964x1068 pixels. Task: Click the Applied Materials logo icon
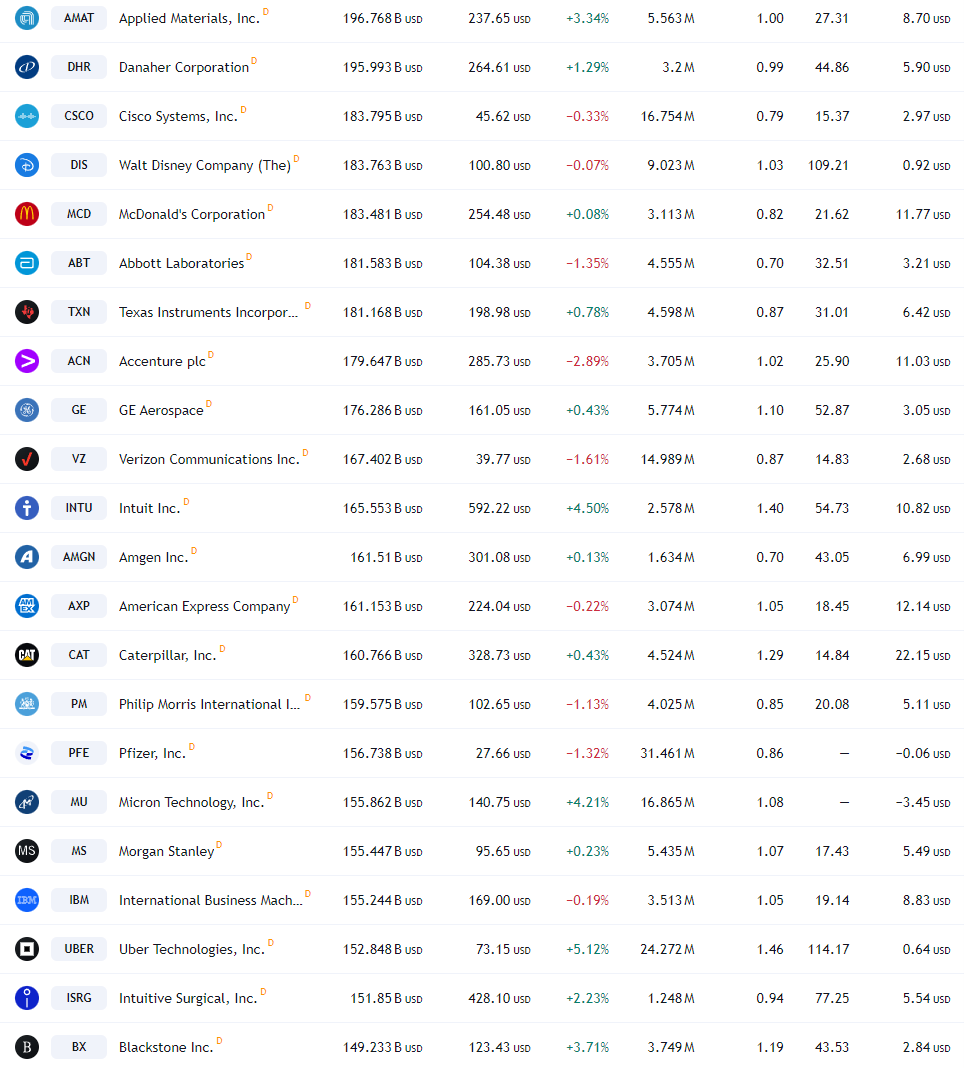(27, 18)
